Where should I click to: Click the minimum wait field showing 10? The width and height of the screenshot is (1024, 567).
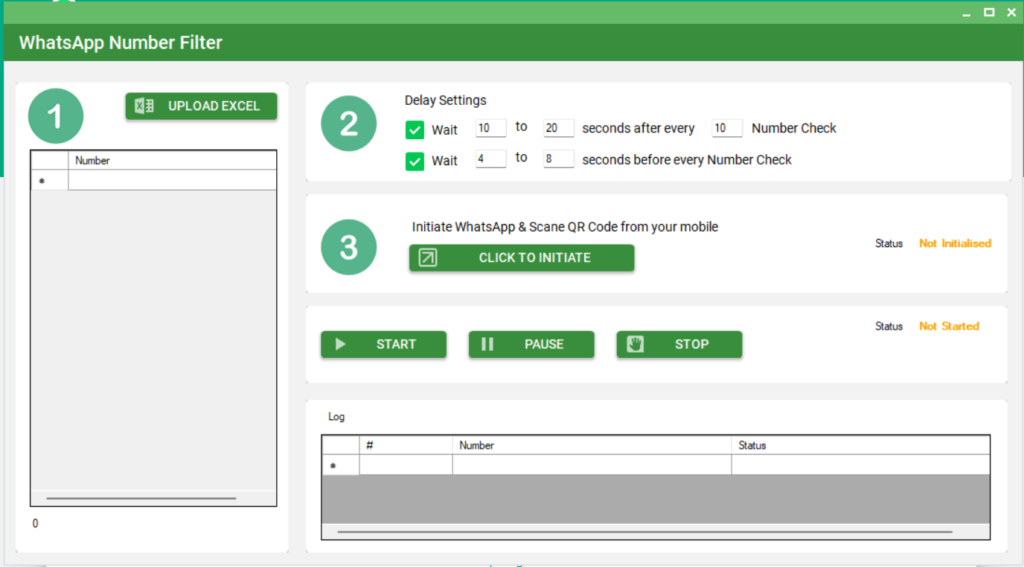[490, 128]
